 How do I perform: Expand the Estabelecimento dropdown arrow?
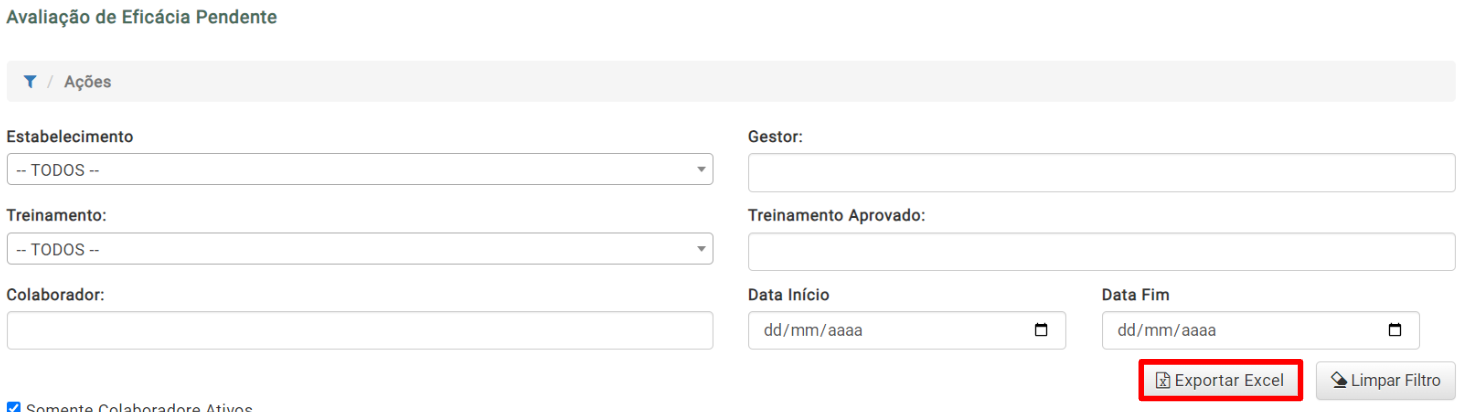[701, 170]
